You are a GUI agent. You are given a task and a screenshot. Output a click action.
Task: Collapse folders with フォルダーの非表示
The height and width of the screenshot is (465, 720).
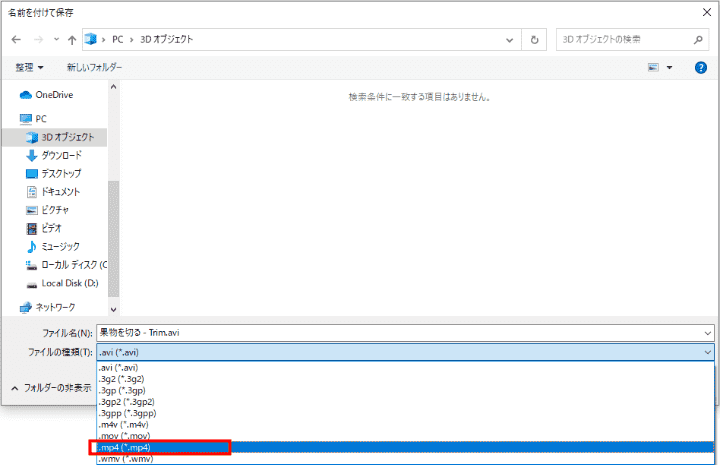click(x=51, y=388)
